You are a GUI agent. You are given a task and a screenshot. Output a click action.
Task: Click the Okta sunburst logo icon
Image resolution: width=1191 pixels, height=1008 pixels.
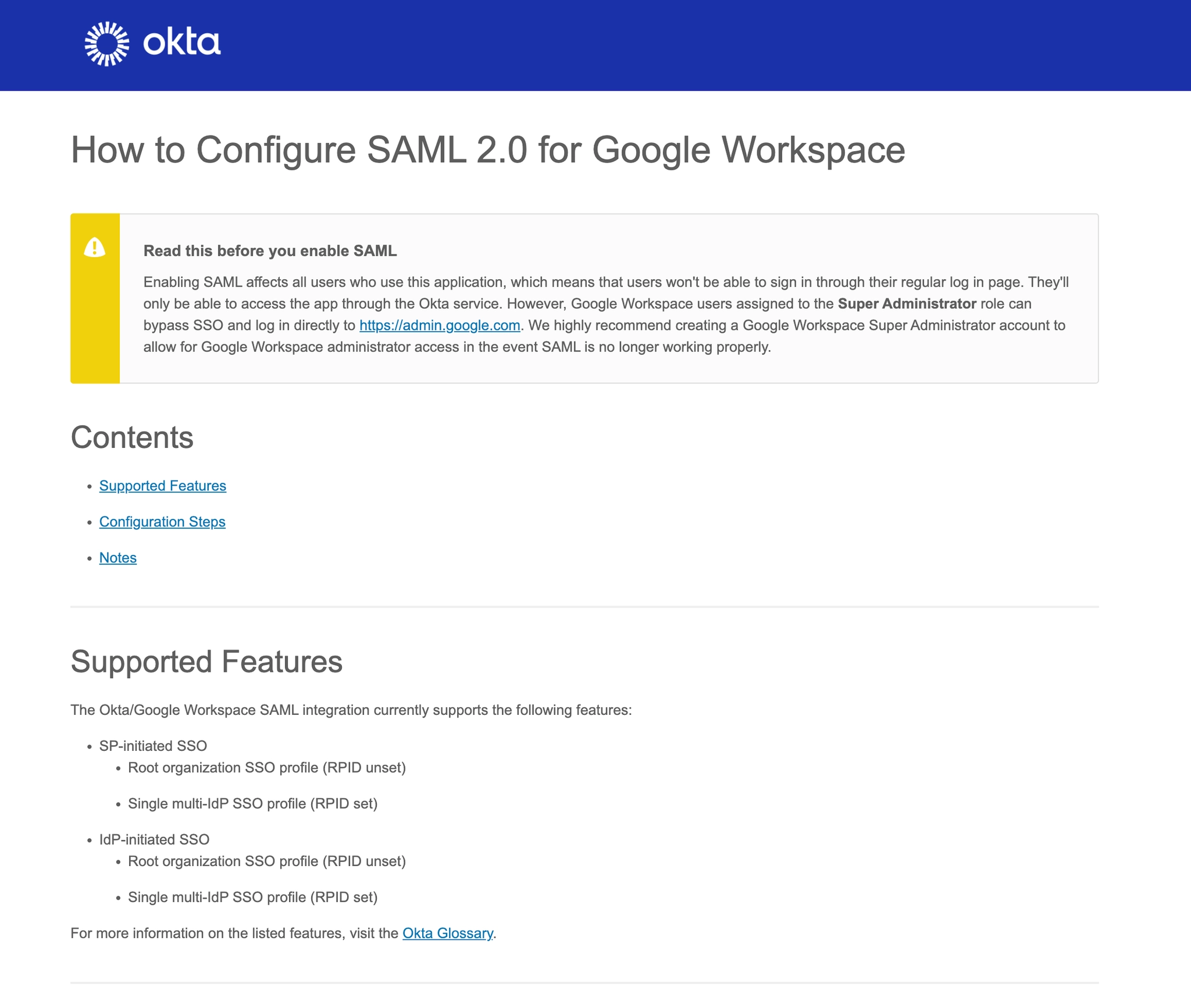click(106, 44)
